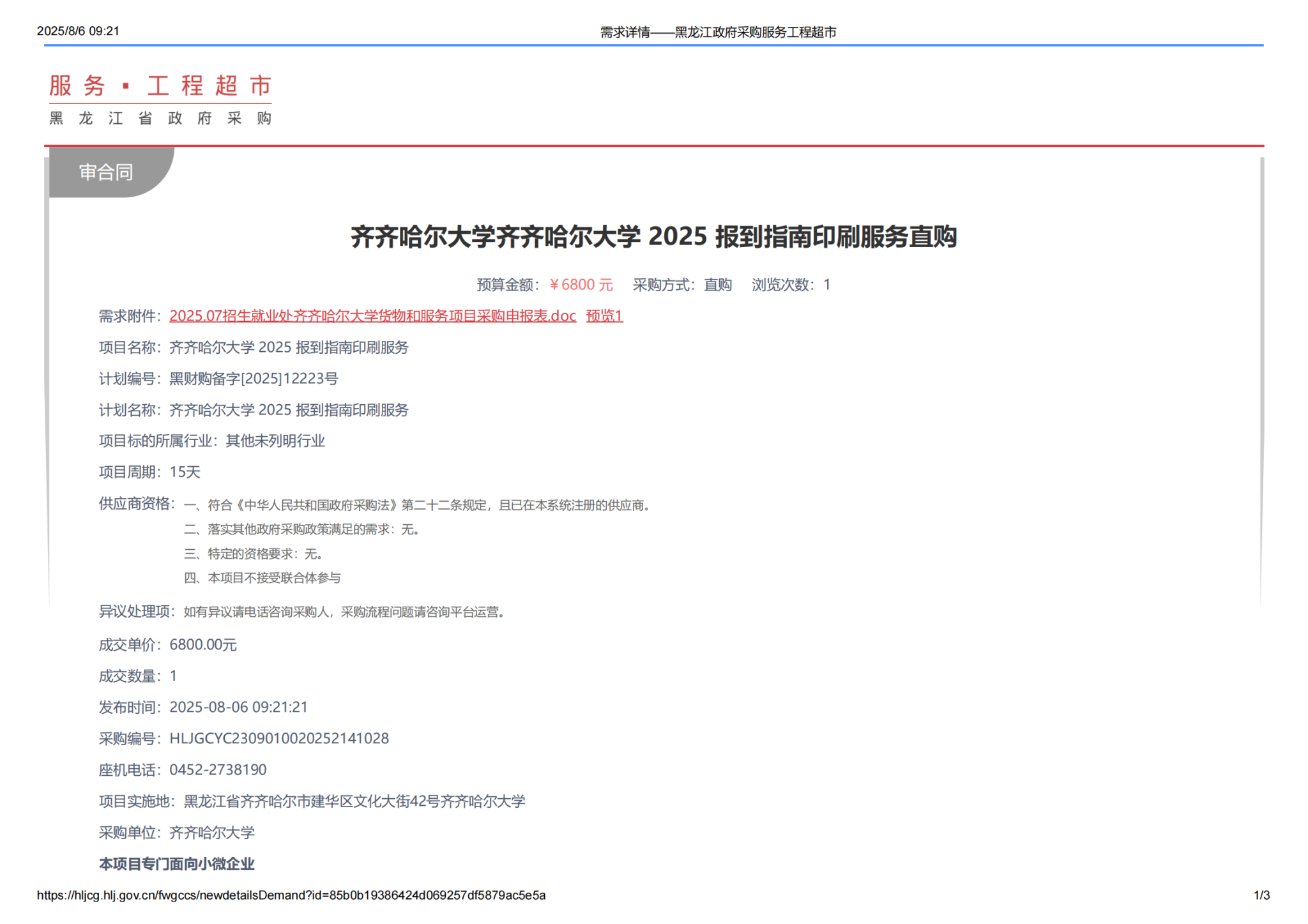Open the 采购申报表.doc attachment link
1308x924 pixels.
click(x=372, y=316)
